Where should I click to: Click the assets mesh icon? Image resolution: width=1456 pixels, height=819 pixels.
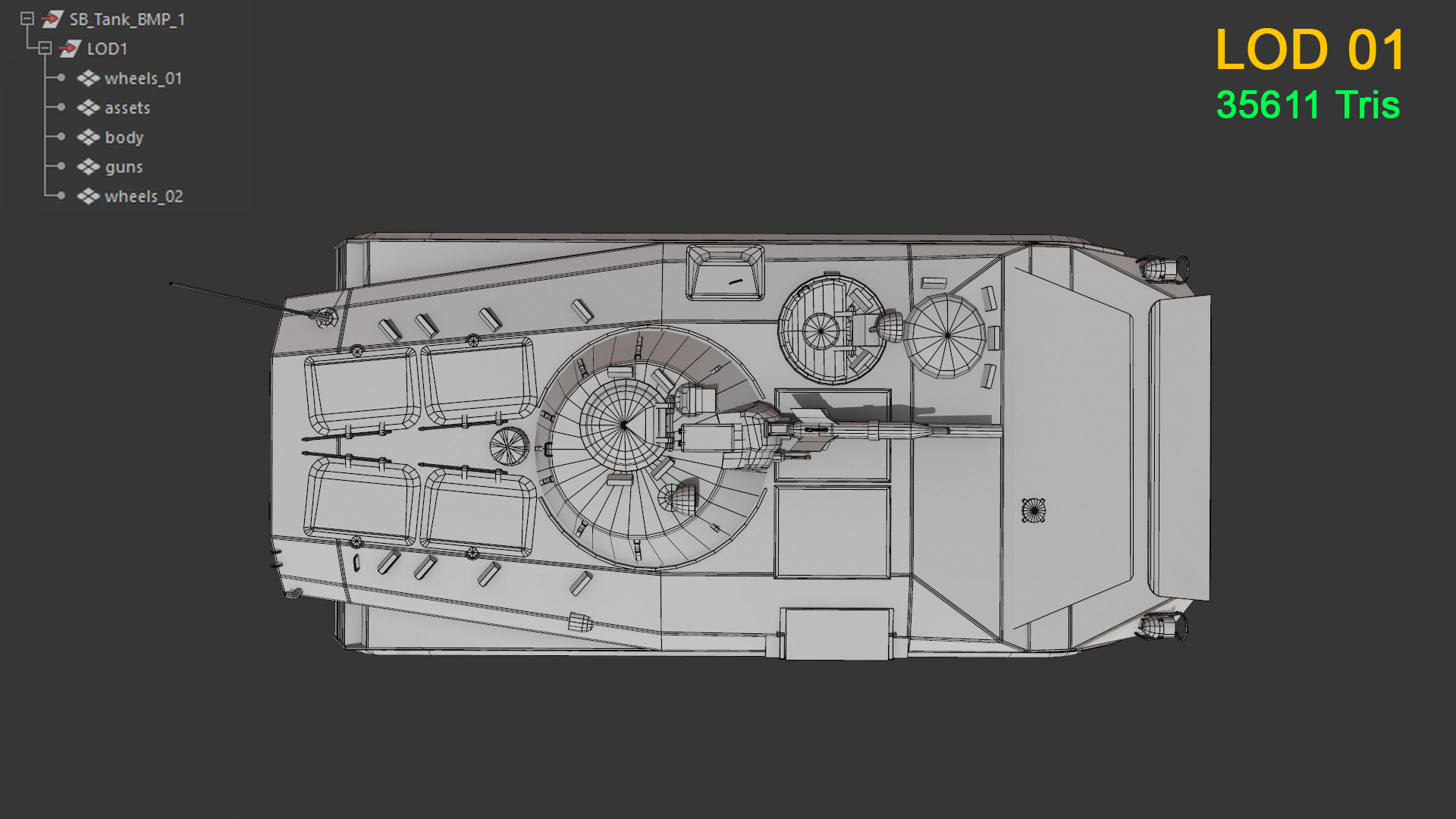click(x=88, y=108)
